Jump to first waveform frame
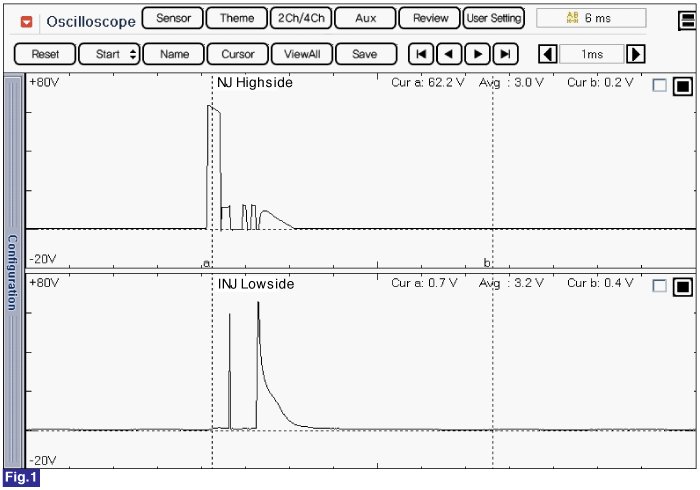This screenshot has height=490, width=700. (x=423, y=54)
